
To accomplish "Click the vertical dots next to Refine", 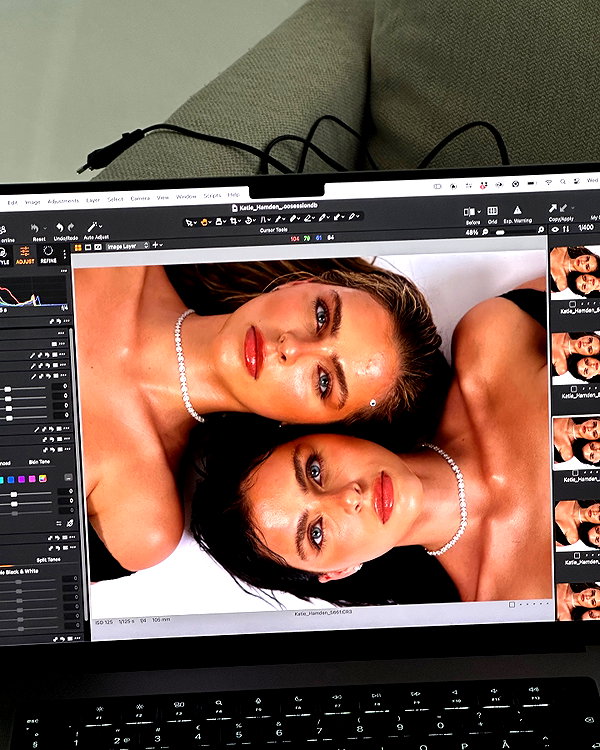I will (65, 254).
